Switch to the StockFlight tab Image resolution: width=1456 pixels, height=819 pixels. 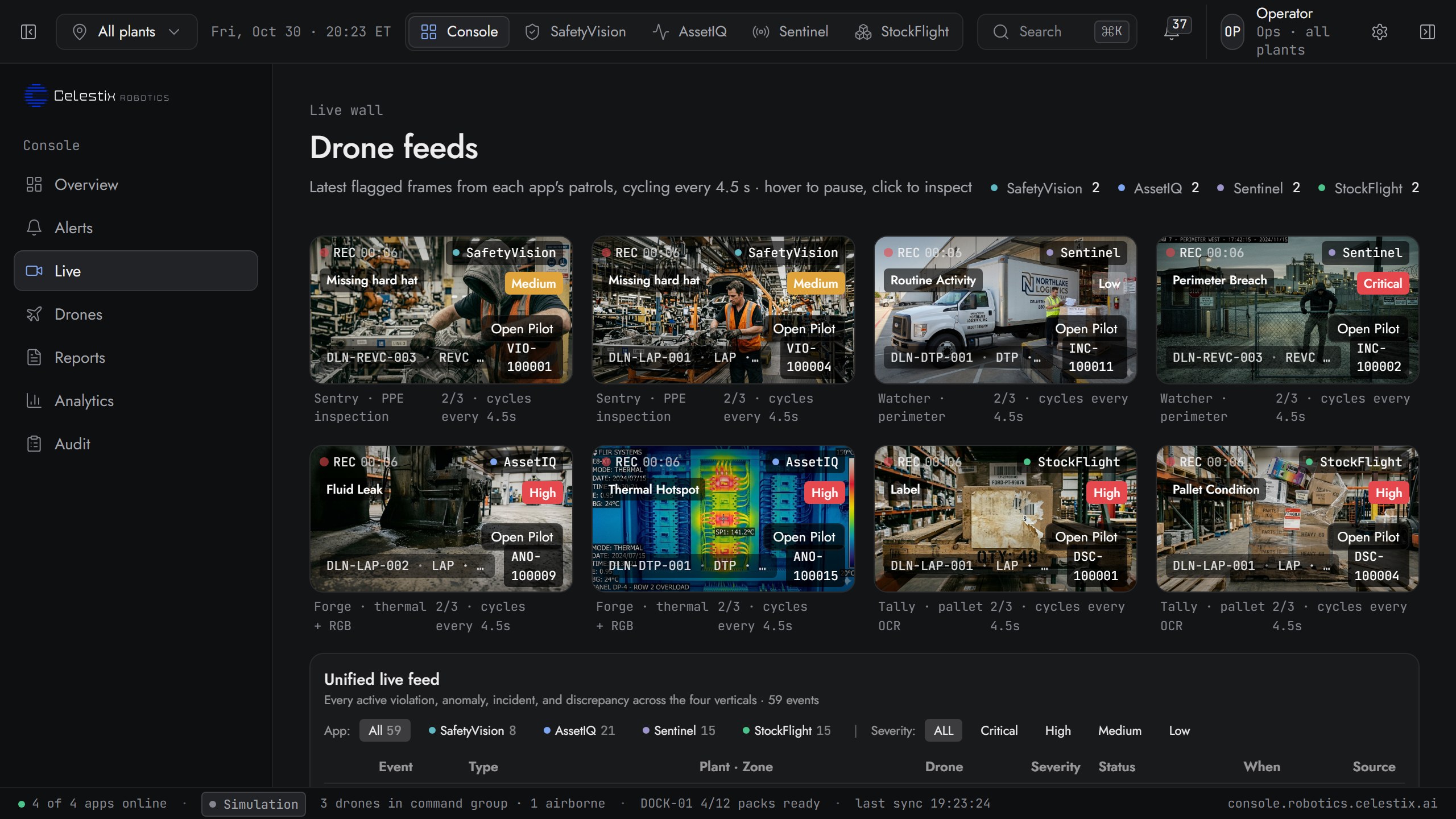pos(902,32)
